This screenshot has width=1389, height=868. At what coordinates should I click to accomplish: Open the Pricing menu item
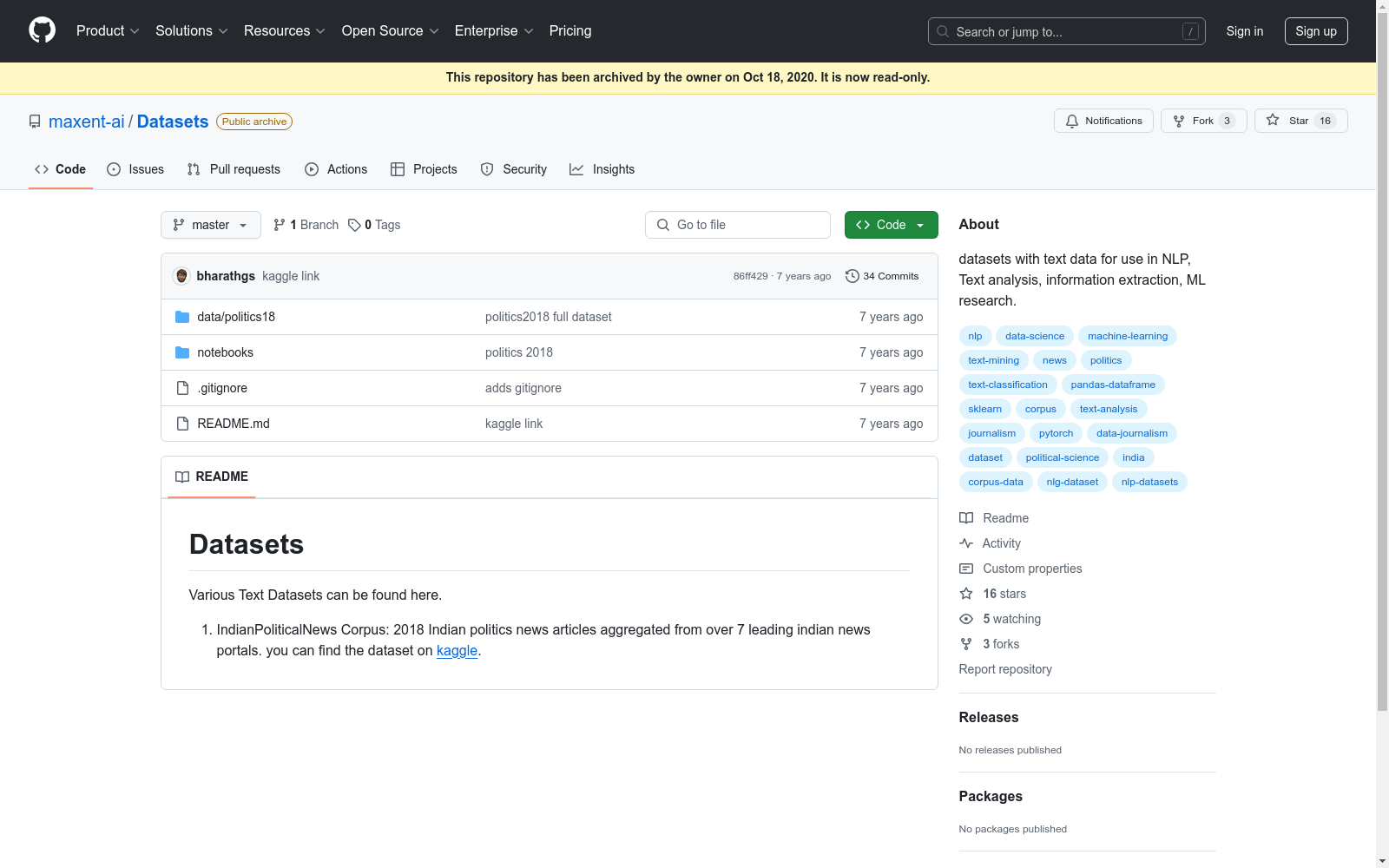(x=570, y=30)
